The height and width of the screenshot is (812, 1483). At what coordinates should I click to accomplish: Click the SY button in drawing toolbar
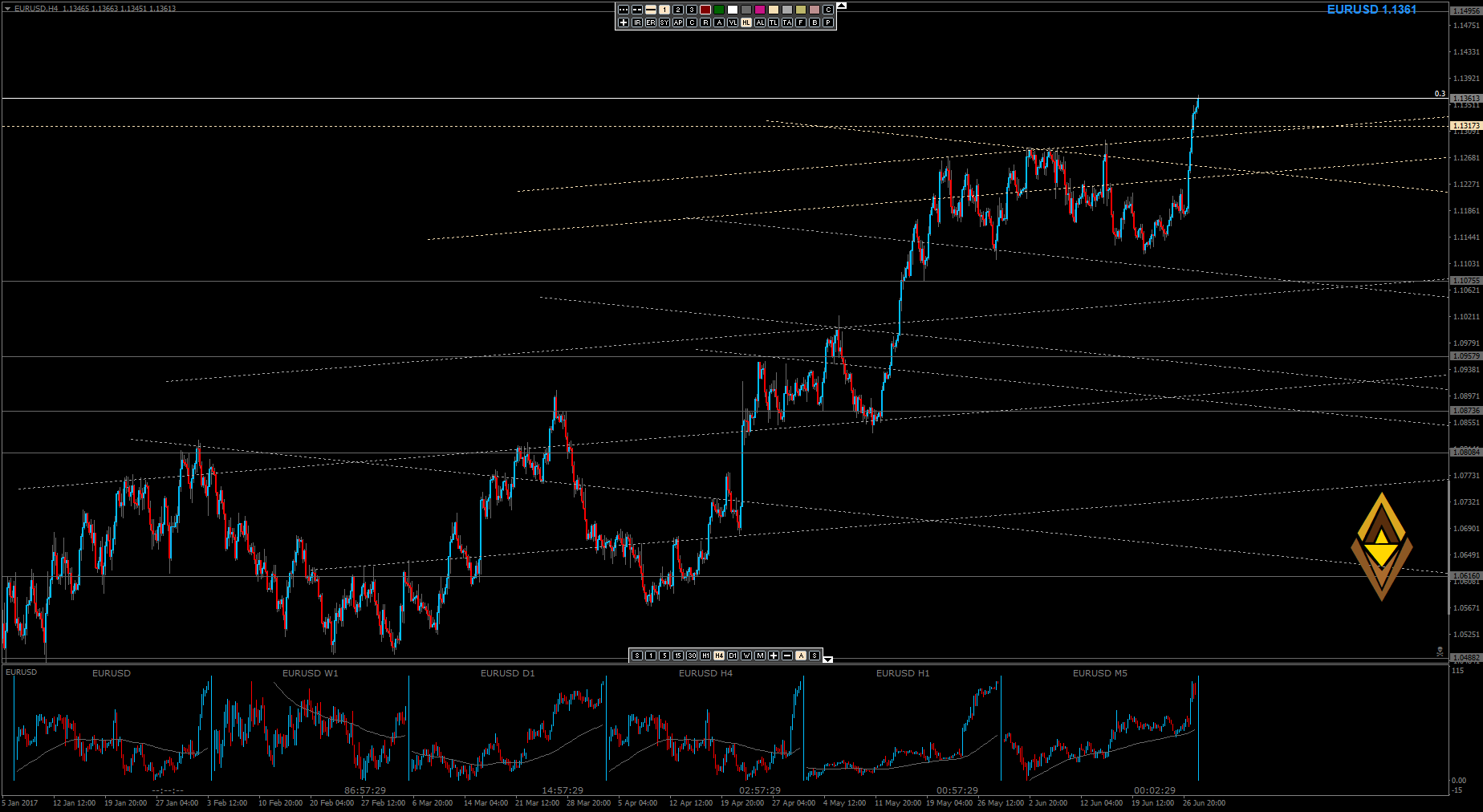pyautogui.click(x=664, y=22)
